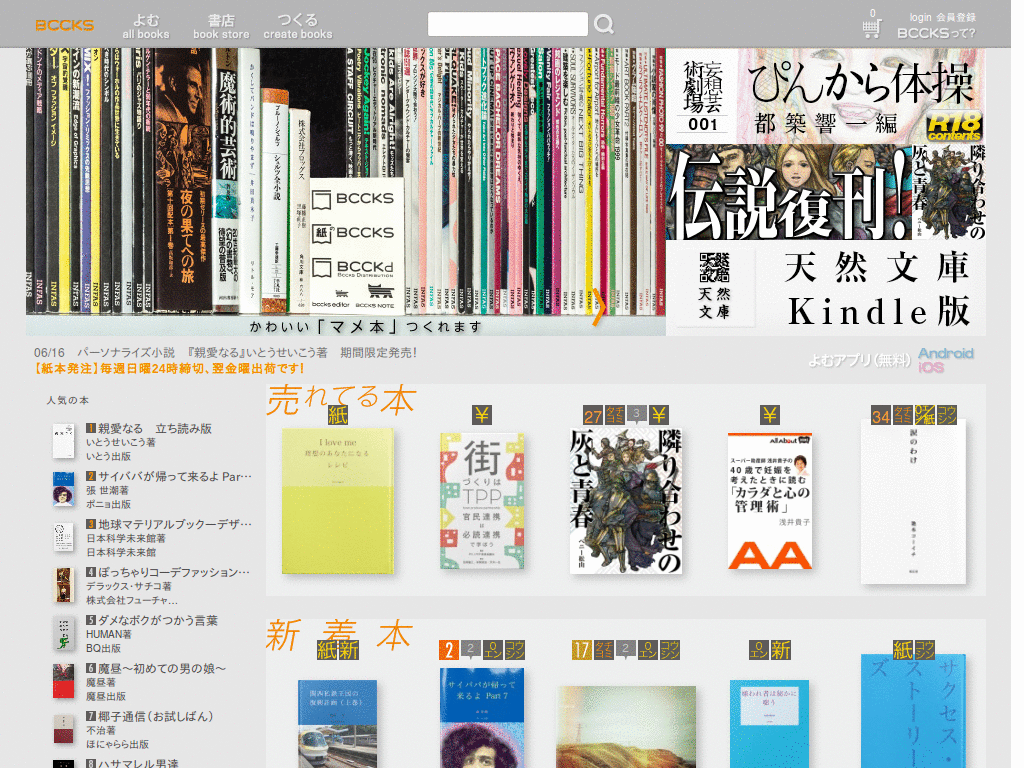Click the タチヨミ badge above 涙のわけ
This screenshot has width=1024, height=768.
tap(903, 415)
